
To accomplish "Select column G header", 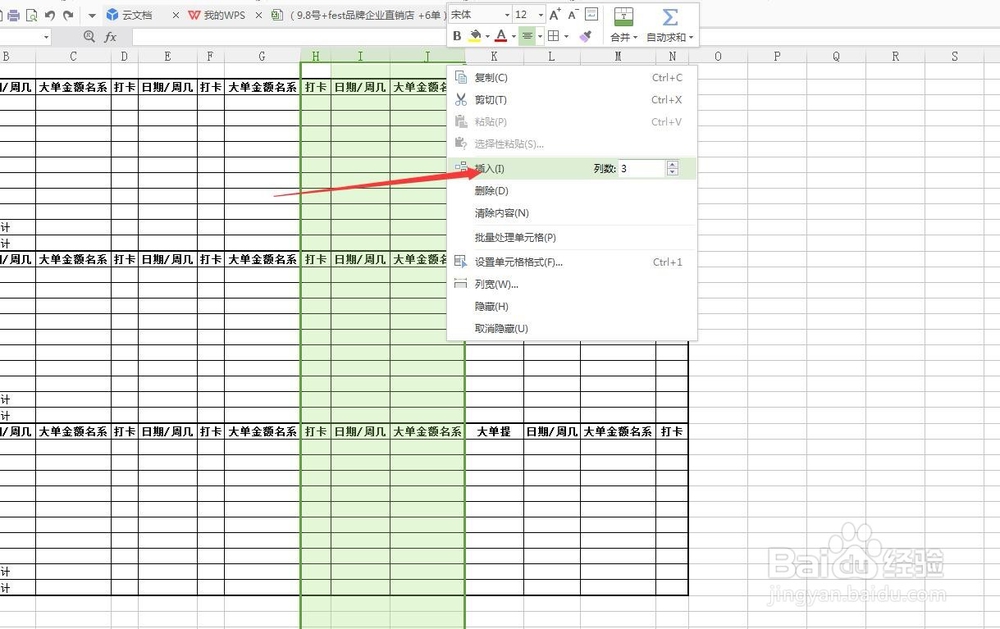I will pos(262,56).
